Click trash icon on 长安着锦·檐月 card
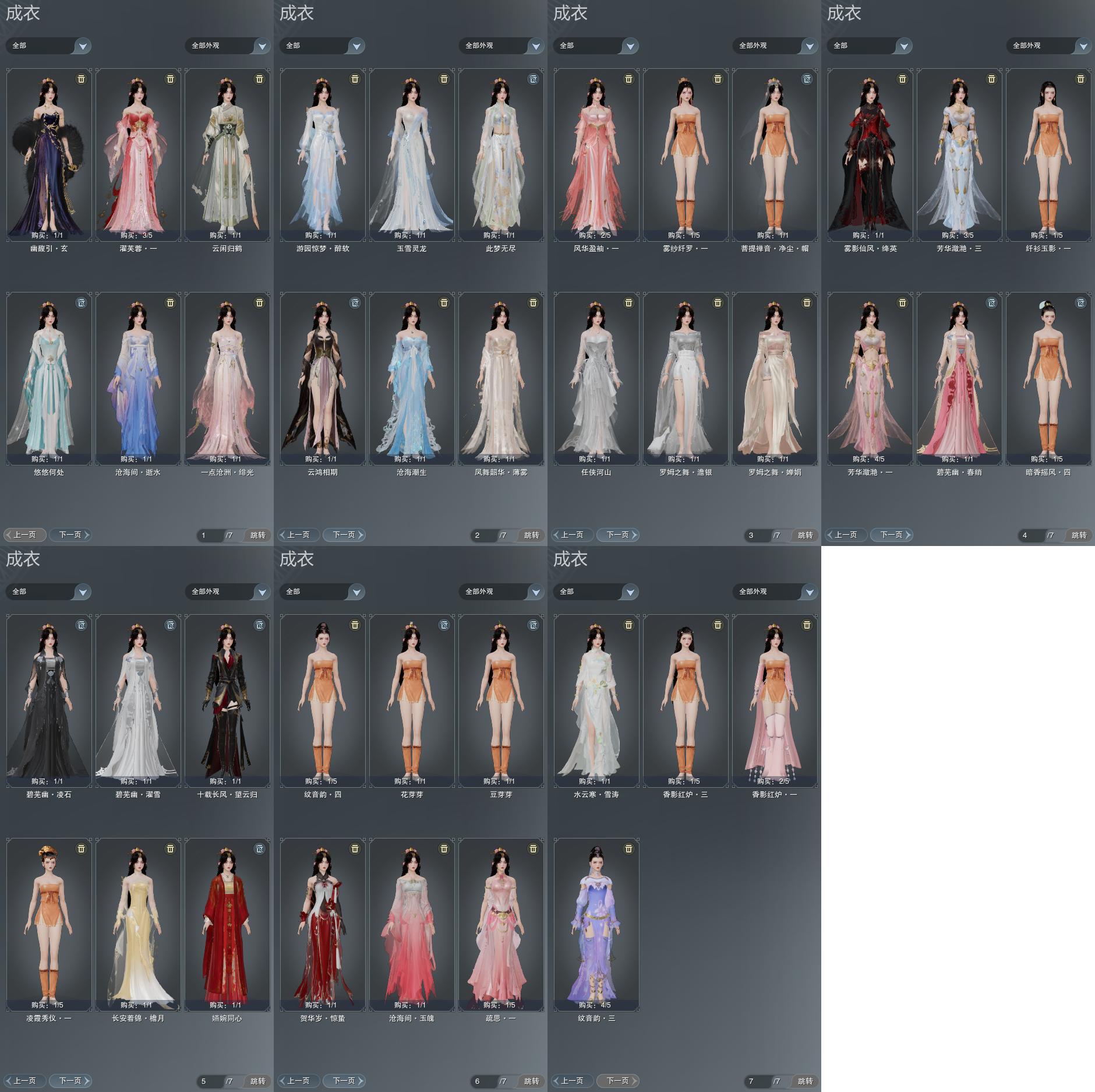Viewport: 1095px width, 1092px height. [x=170, y=848]
